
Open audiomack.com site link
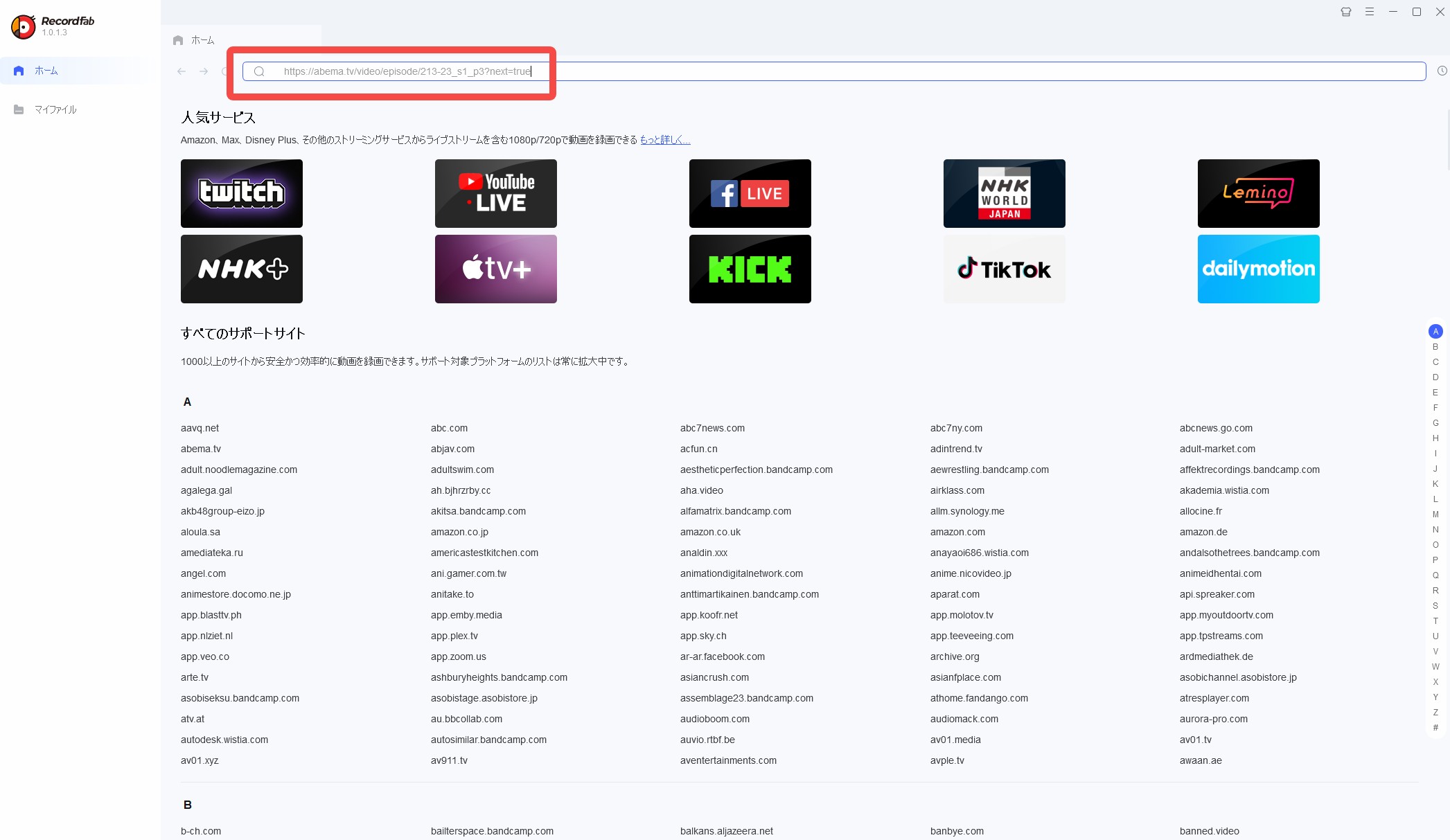click(964, 719)
